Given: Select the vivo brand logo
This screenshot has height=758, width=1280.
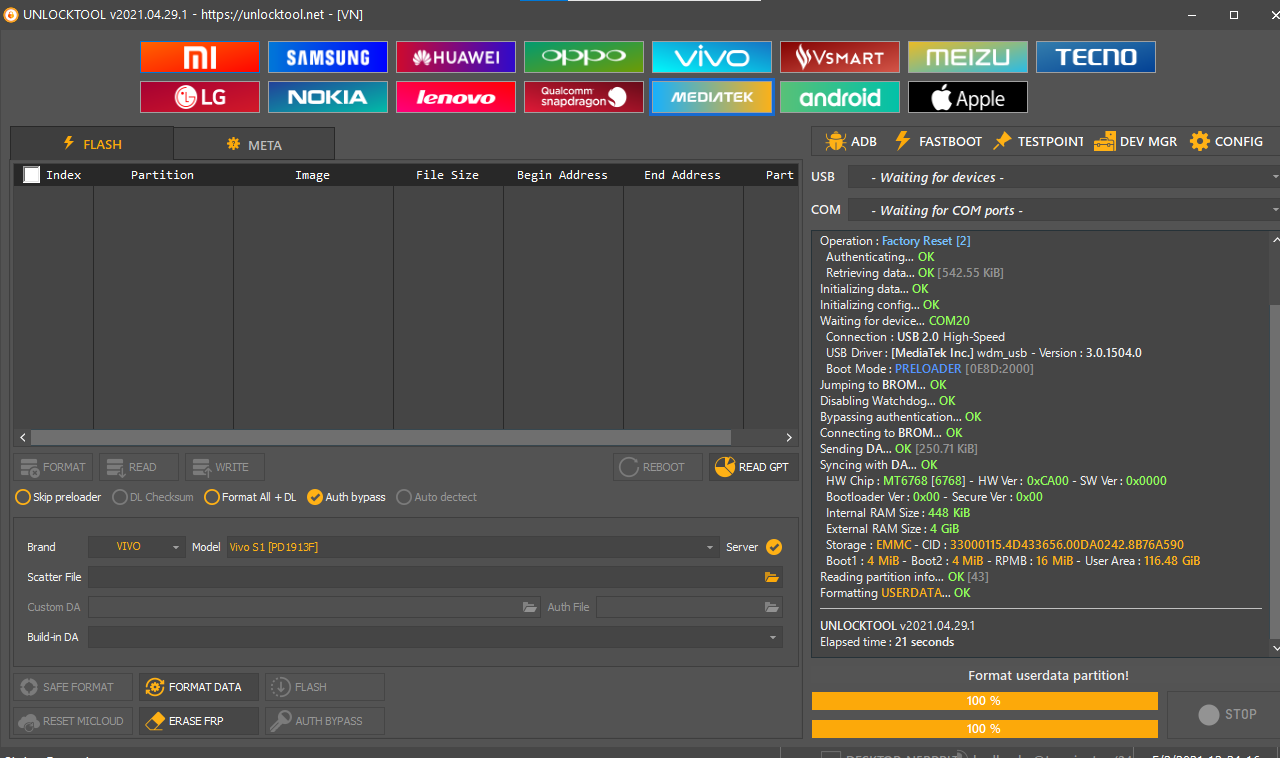Looking at the screenshot, I should coord(712,57).
